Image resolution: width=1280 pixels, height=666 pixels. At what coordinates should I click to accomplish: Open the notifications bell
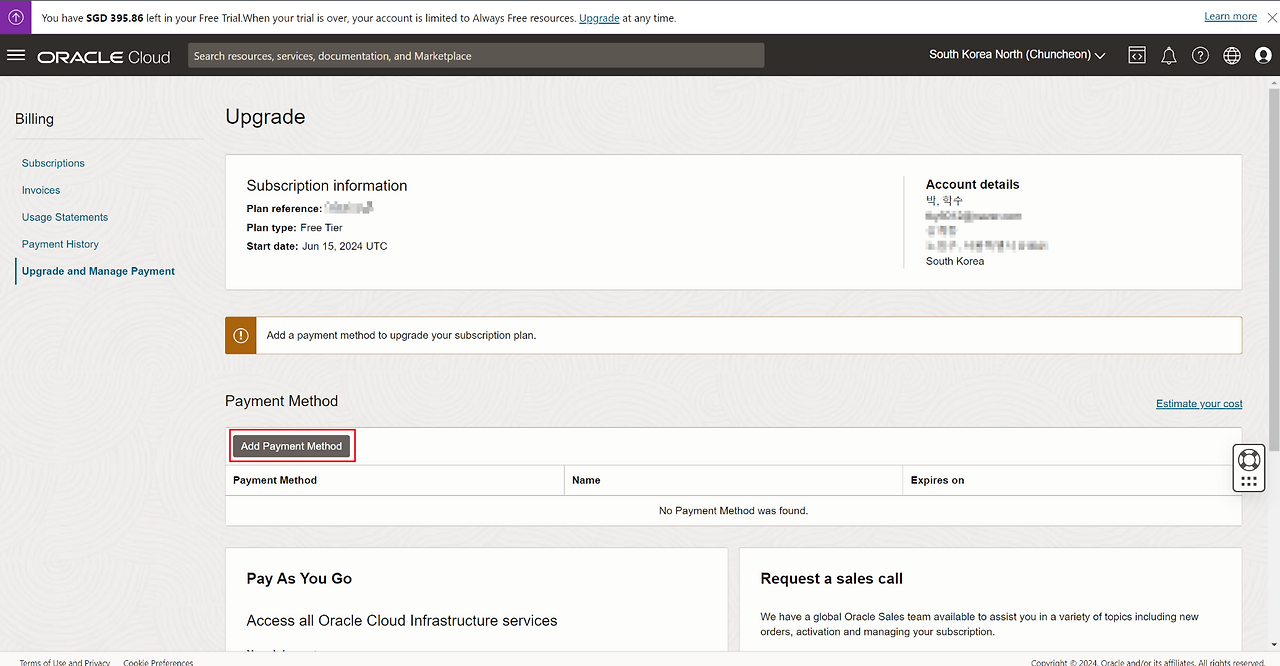[1168, 56]
